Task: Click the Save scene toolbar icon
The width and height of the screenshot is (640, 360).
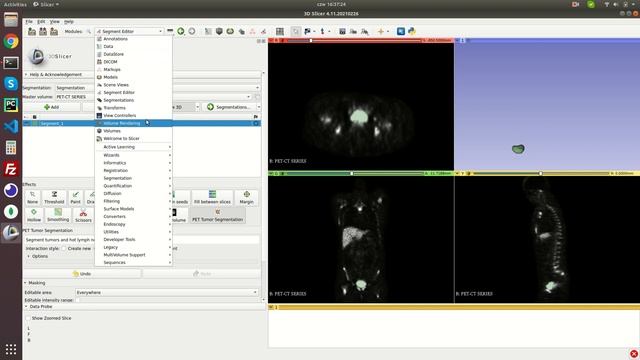Action: 54,31
